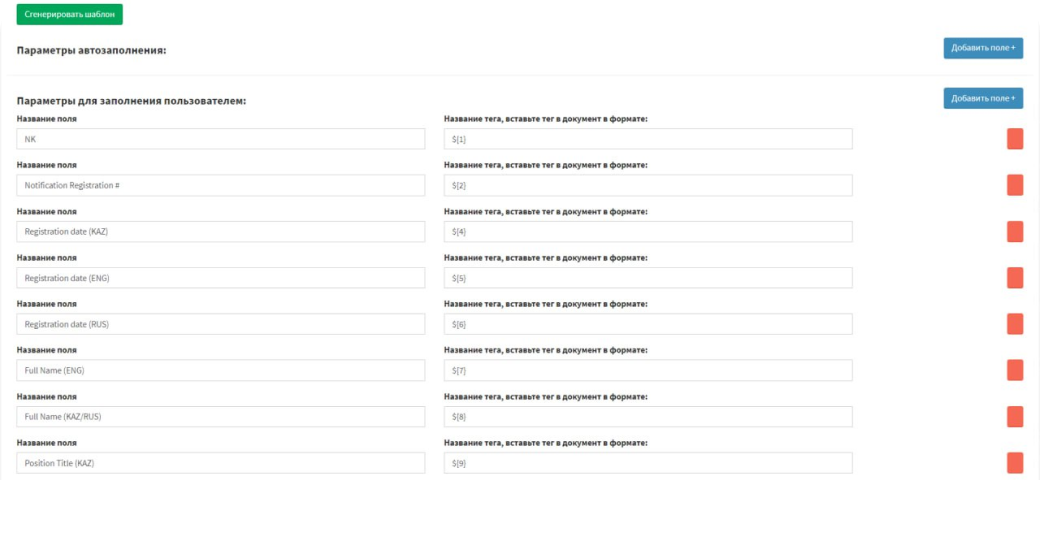Select the ${1} tag name input
1040x560 pixels.
(x=648, y=139)
